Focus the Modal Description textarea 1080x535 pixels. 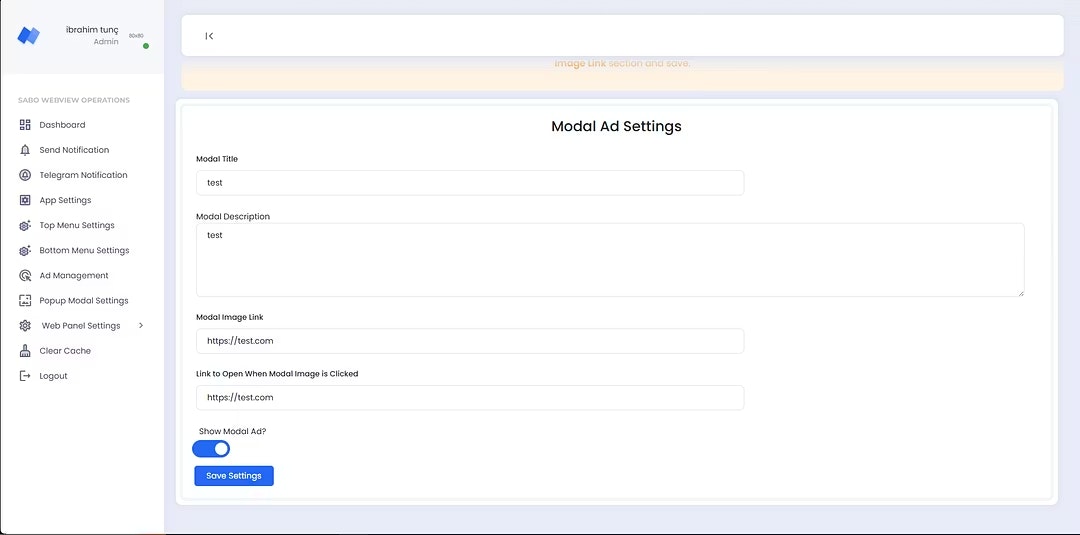tap(610, 260)
